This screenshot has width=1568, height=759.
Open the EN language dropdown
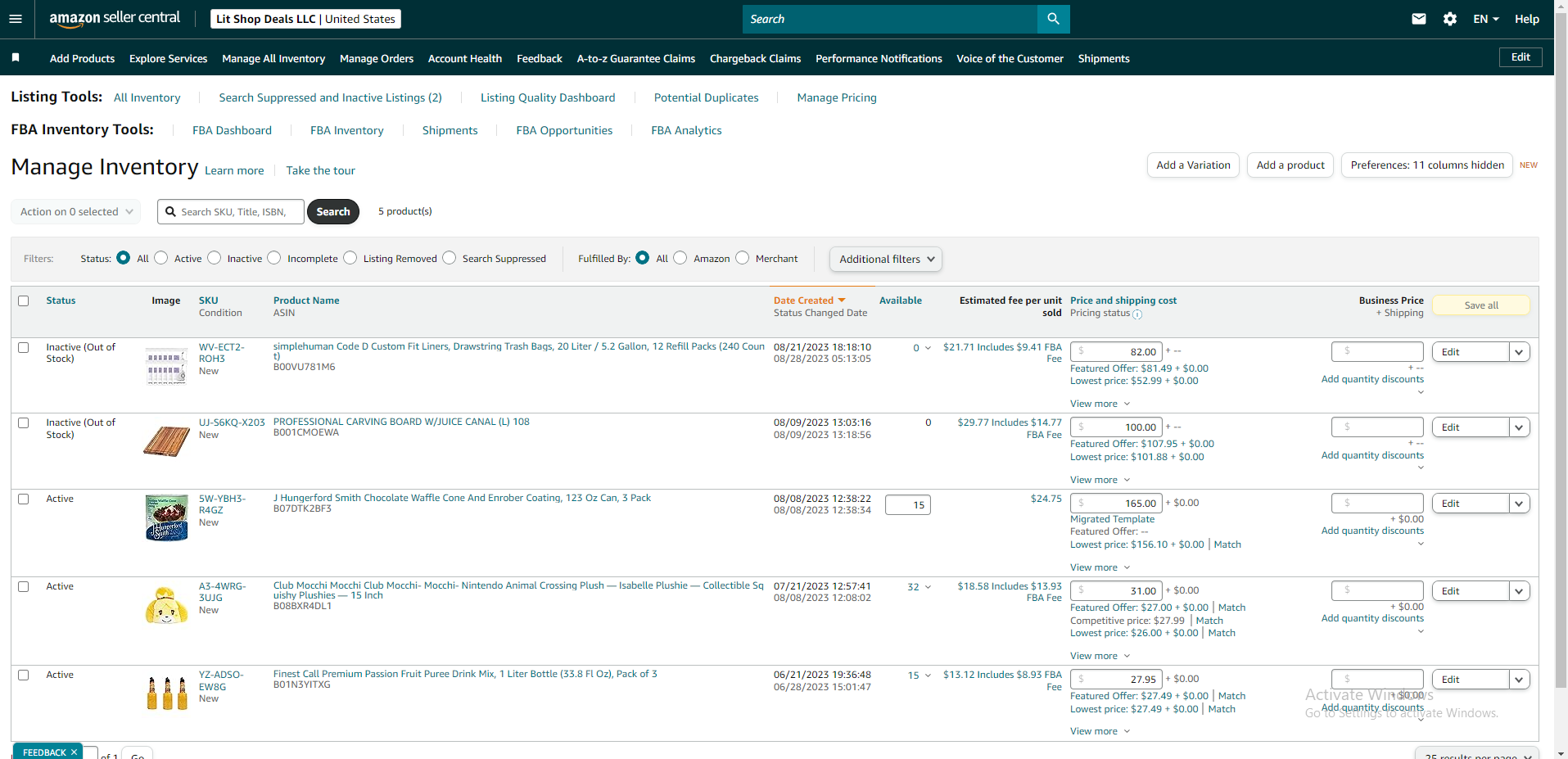pos(1486,19)
